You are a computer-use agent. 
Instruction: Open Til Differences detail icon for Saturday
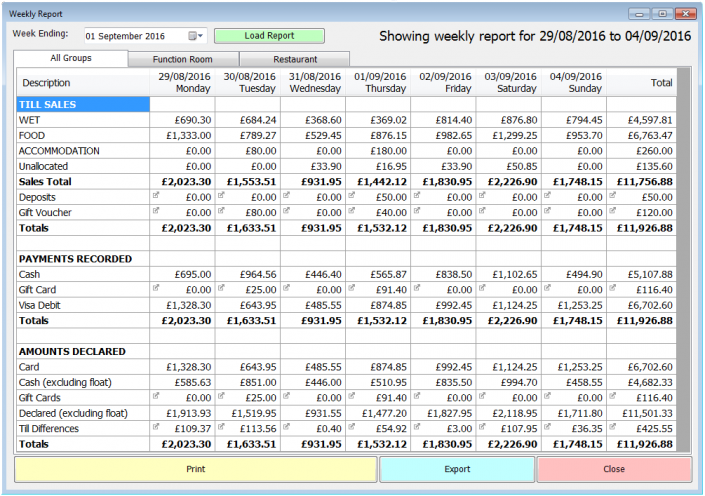click(482, 427)
